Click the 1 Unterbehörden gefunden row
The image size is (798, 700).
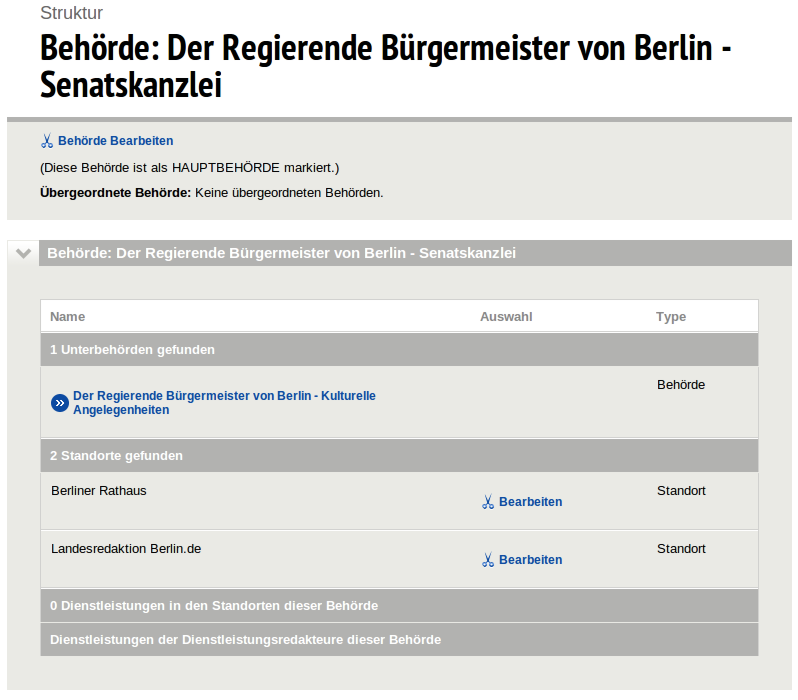pos(400,350)
